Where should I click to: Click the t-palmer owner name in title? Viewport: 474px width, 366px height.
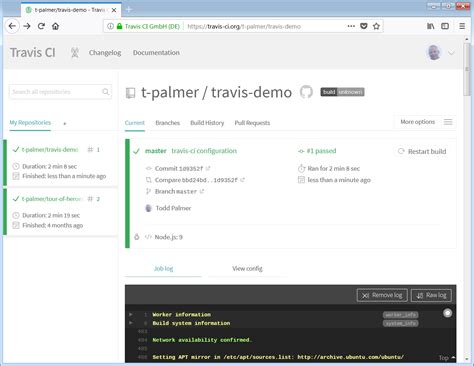170,92
